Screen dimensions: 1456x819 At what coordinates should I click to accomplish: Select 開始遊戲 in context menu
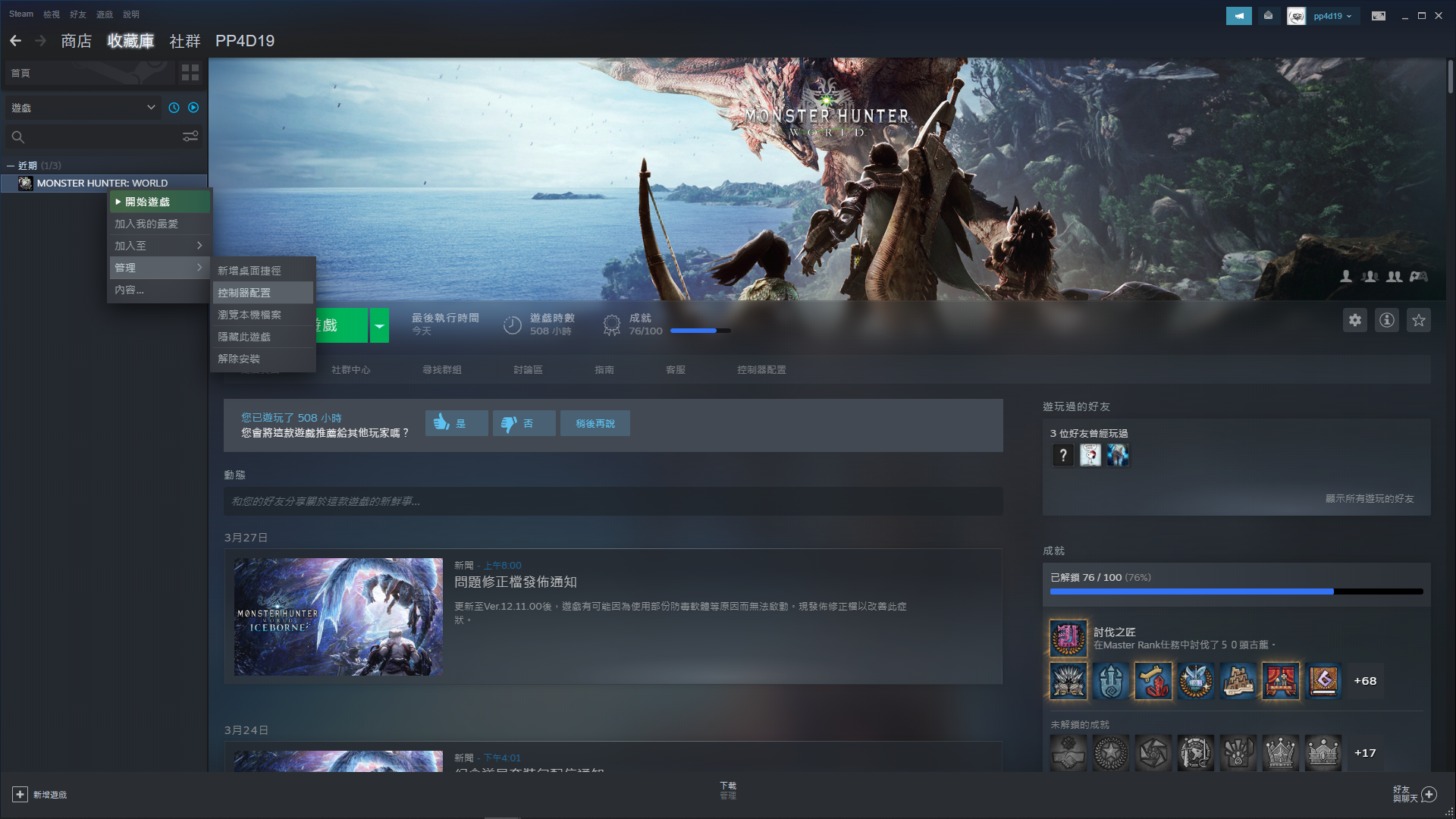(x=159, y=202)
